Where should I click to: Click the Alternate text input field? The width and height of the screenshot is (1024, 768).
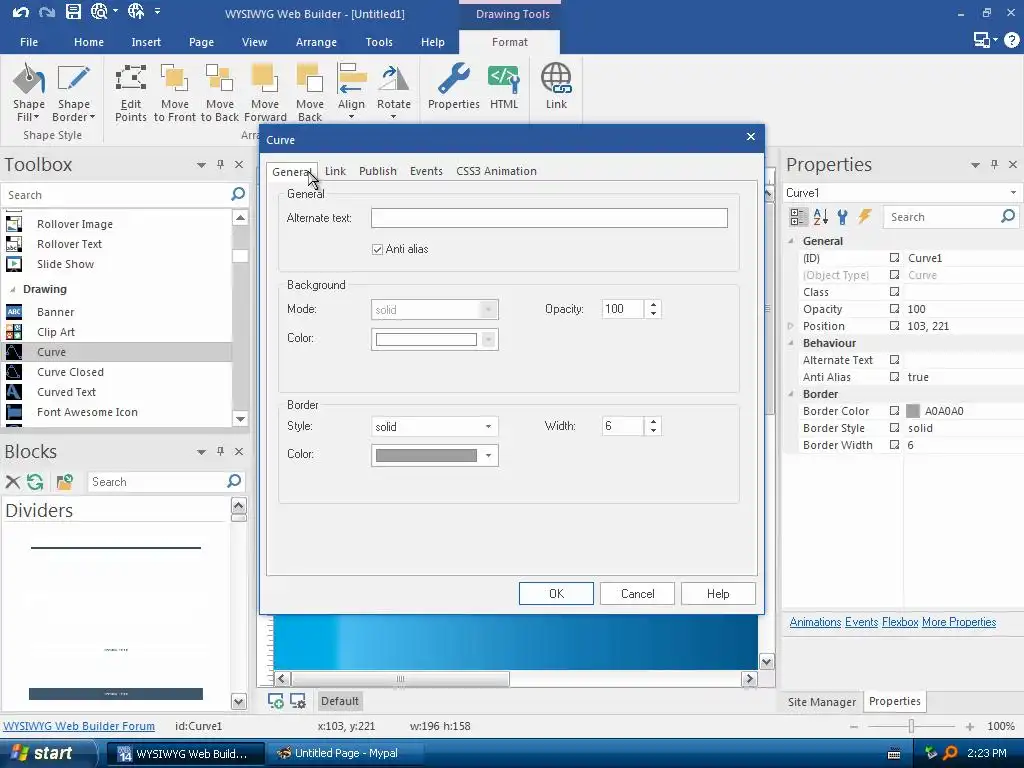[x=549, y=218]
